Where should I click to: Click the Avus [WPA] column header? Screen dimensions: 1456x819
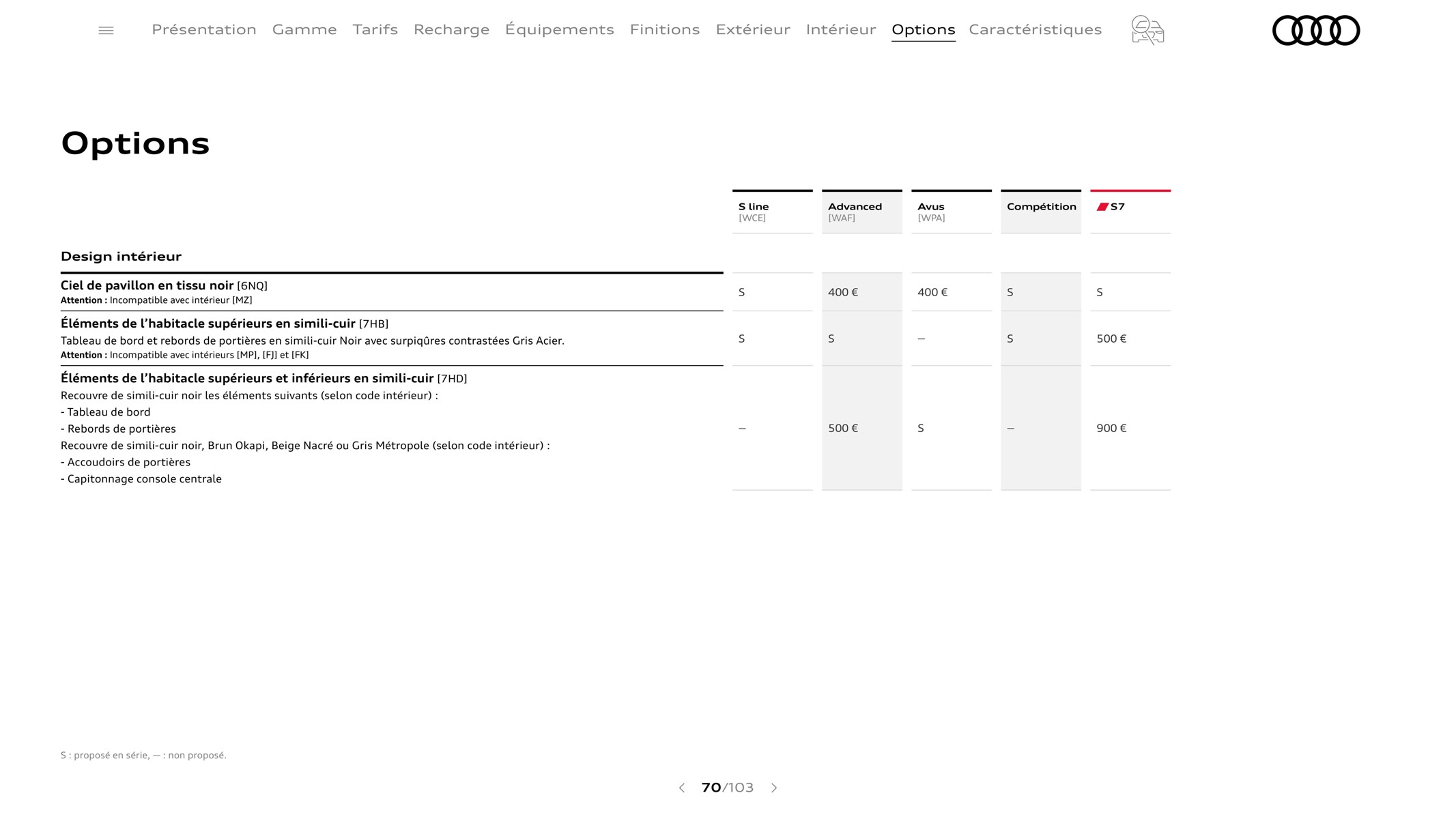click(x=952, y=212)
